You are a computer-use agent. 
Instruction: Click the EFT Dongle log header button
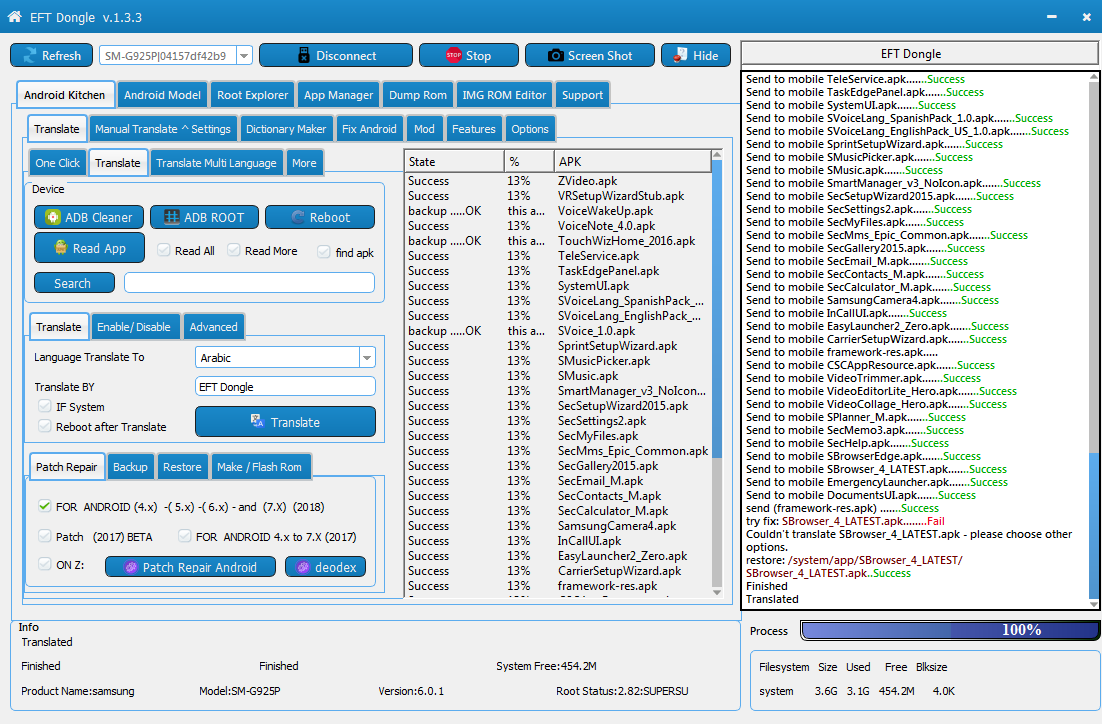point(919,54)
